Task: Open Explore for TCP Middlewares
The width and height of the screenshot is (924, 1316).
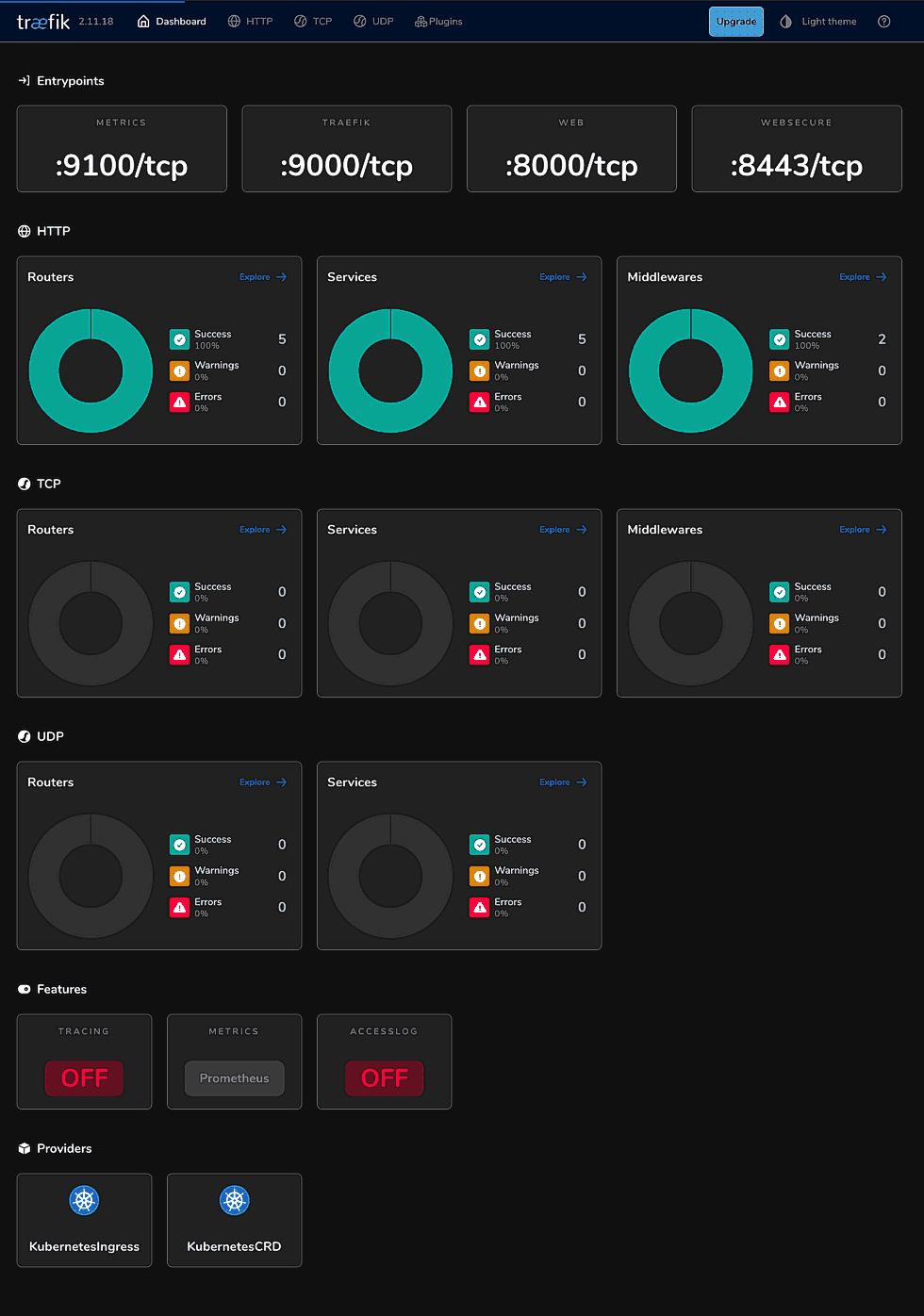Action: pyautogui.click(x=862, y=529)
